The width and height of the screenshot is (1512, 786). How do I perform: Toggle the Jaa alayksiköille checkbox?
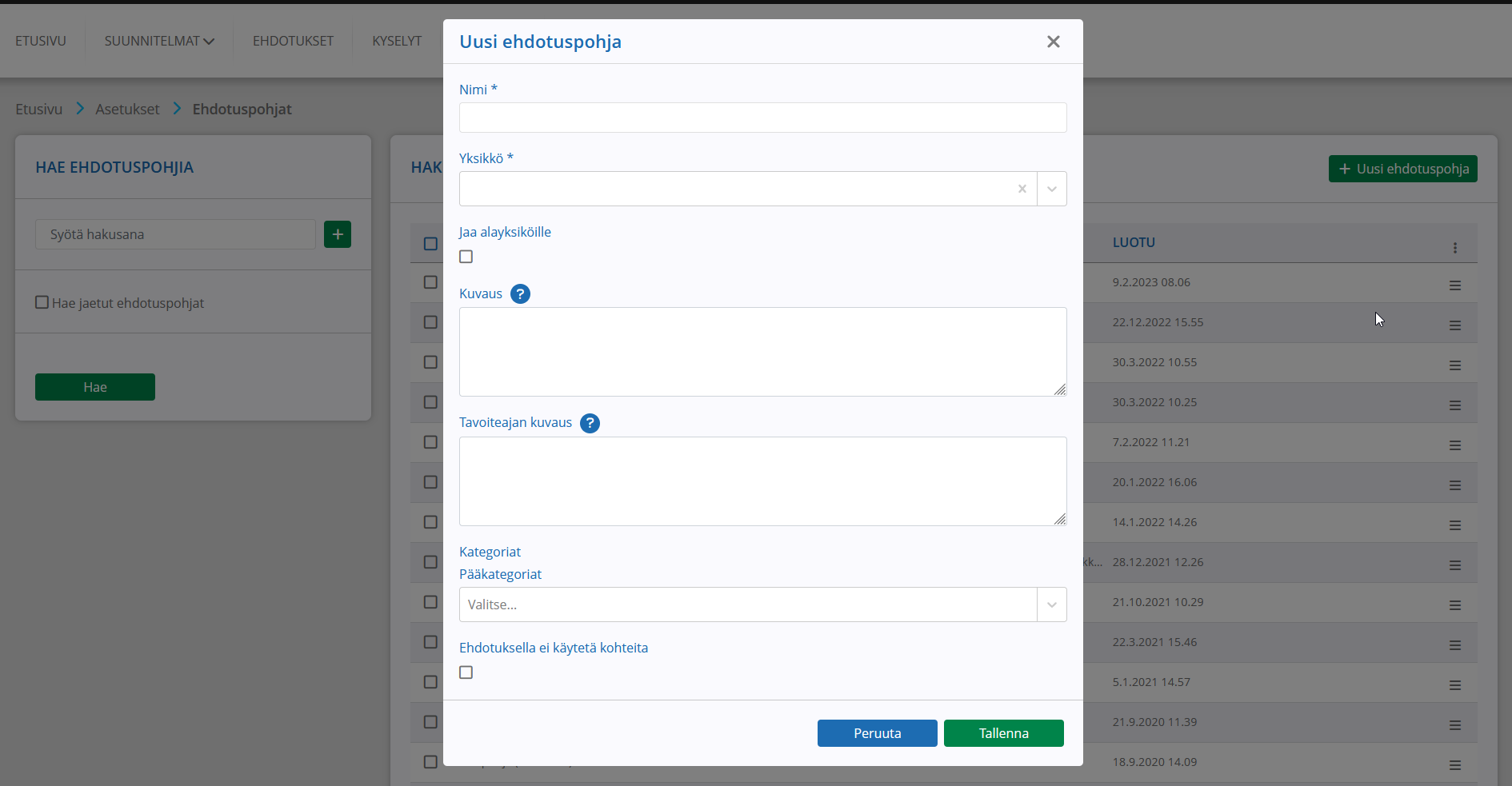[x=466, y=257]
